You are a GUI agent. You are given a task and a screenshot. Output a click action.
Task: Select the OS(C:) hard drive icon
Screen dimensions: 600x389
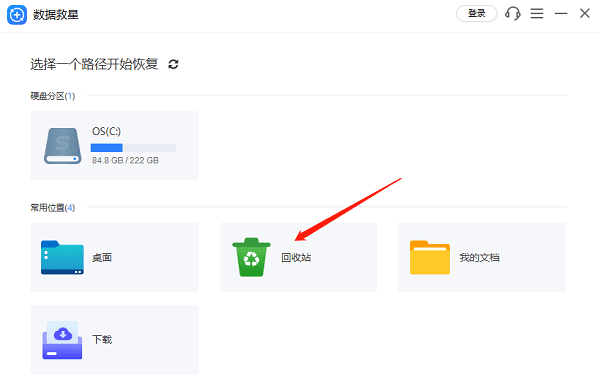point(62,146)
